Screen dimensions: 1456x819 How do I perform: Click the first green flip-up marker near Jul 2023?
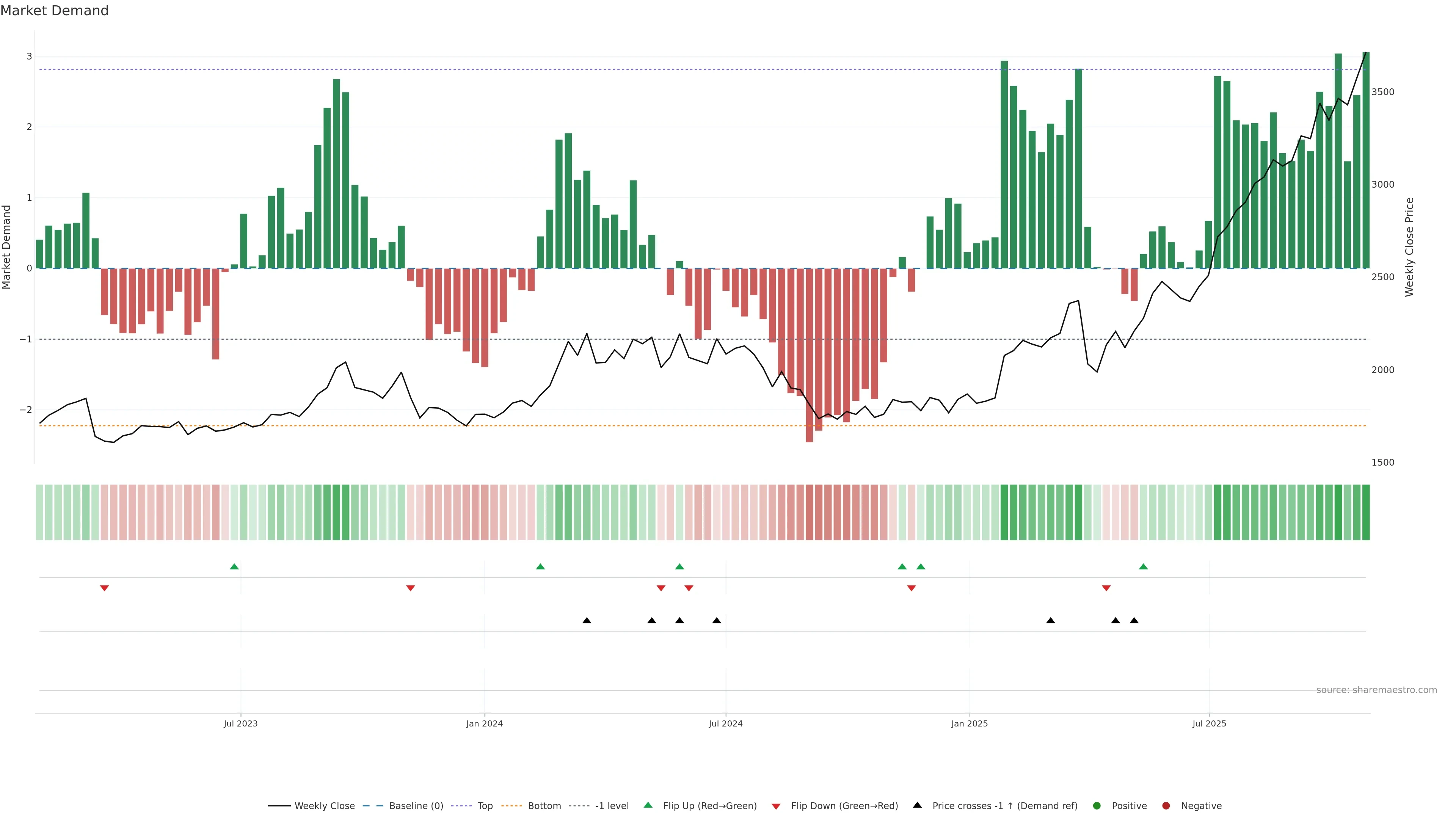[x=235, y=566]
